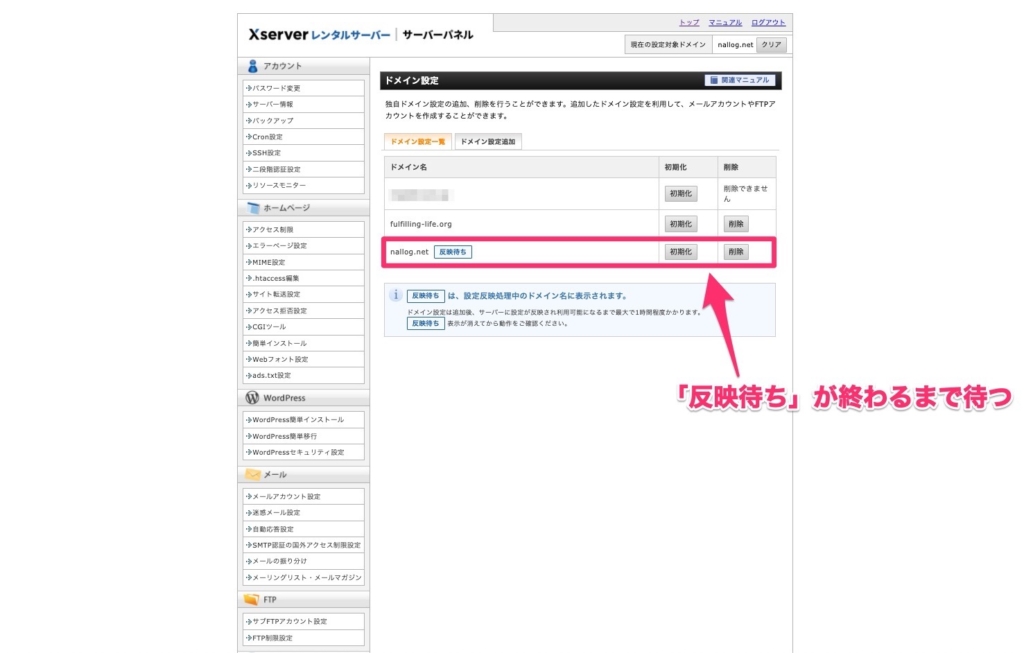Image resolution: width=1024 pixels, height=653 pixels.
Task: Select the ドメイン設定一覧 tab
Action: 418,142
